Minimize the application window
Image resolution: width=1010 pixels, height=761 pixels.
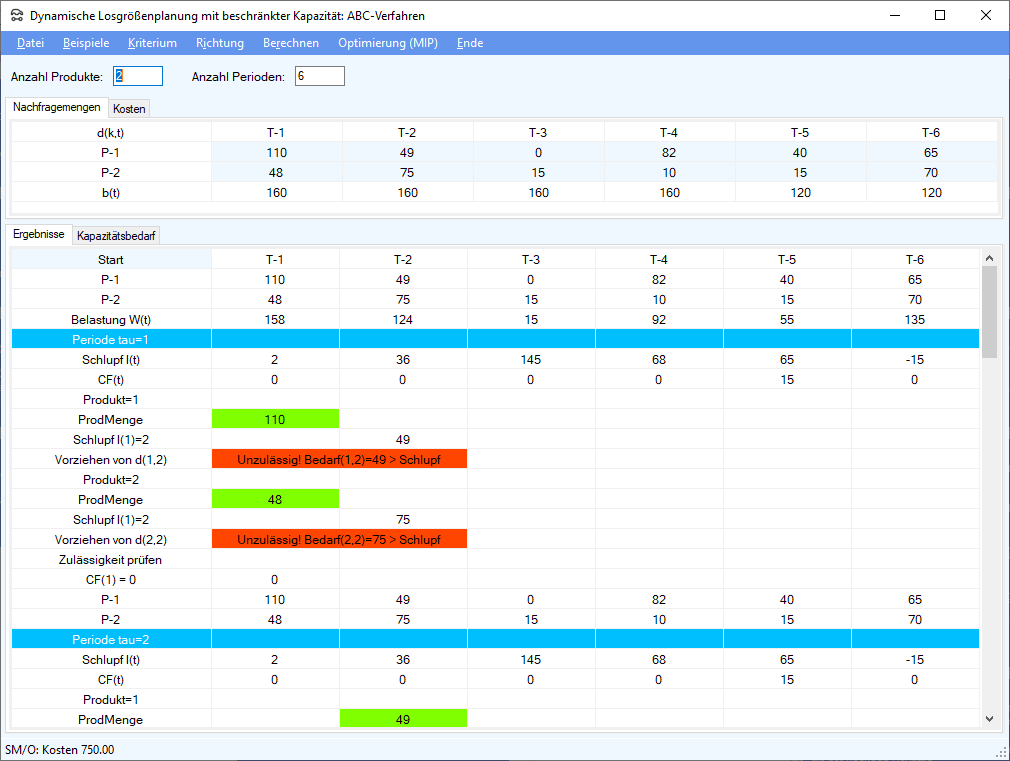pyautogui.click(x=894, y=15)
